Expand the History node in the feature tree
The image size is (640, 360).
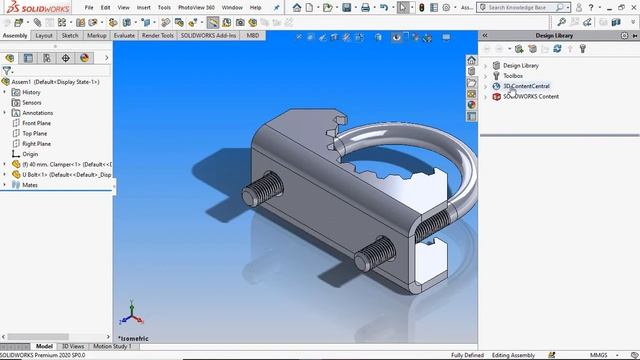click(4, 92)
